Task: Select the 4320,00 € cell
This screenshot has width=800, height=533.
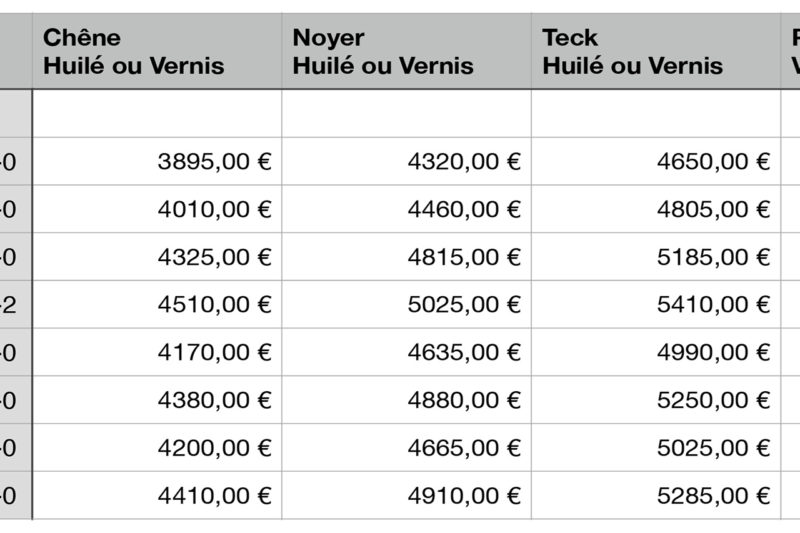Action: pos(464,162)
